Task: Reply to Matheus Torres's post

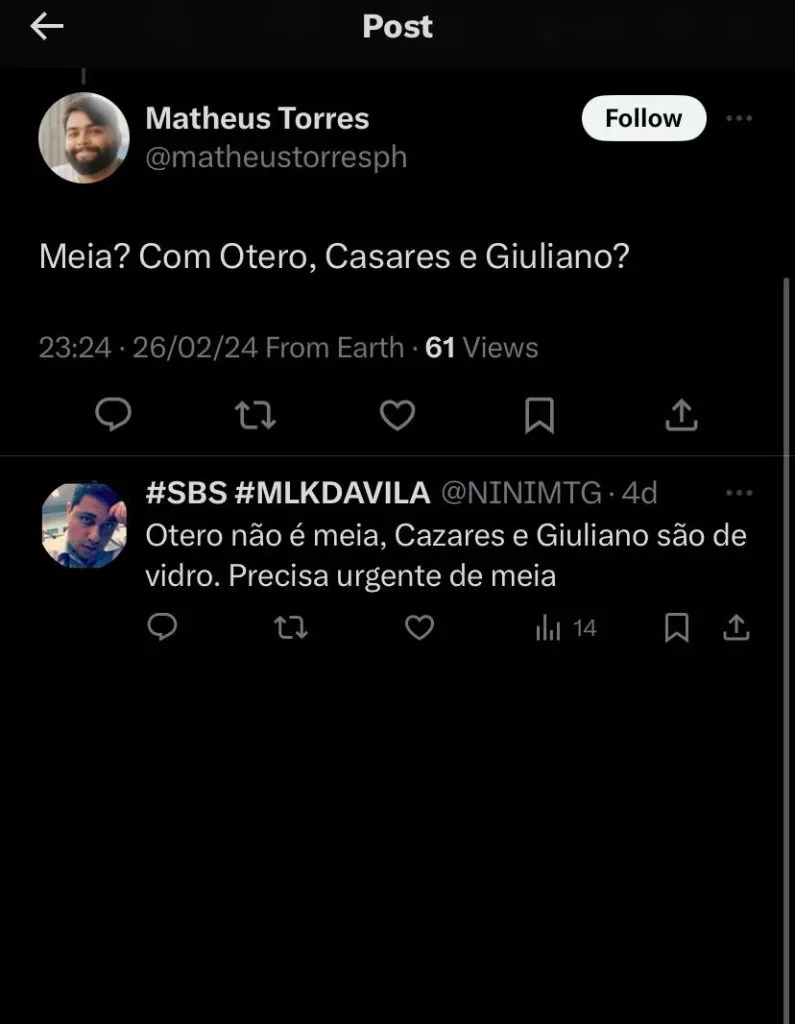Action: (113, 414)
